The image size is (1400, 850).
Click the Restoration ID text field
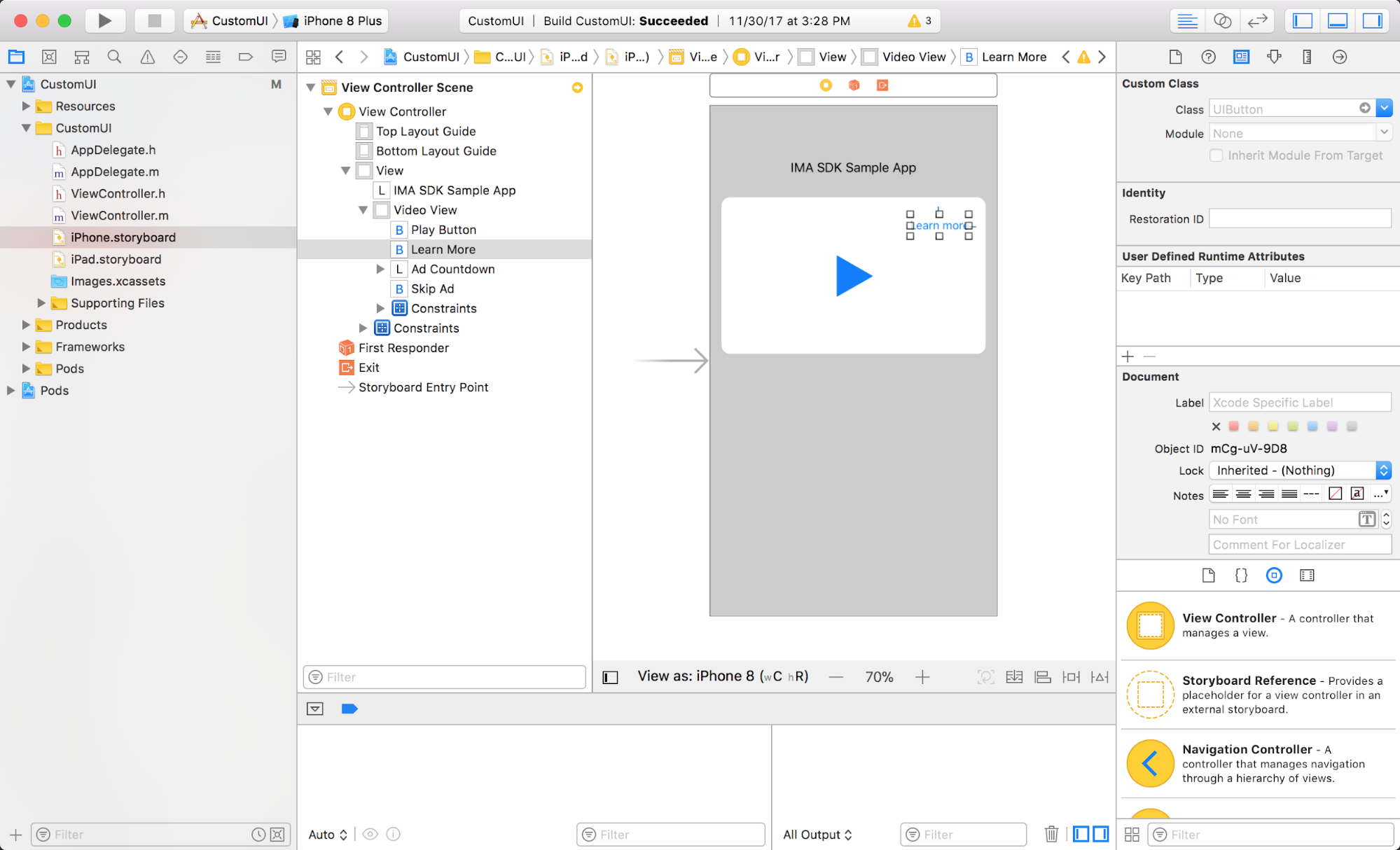[1299, 219]
